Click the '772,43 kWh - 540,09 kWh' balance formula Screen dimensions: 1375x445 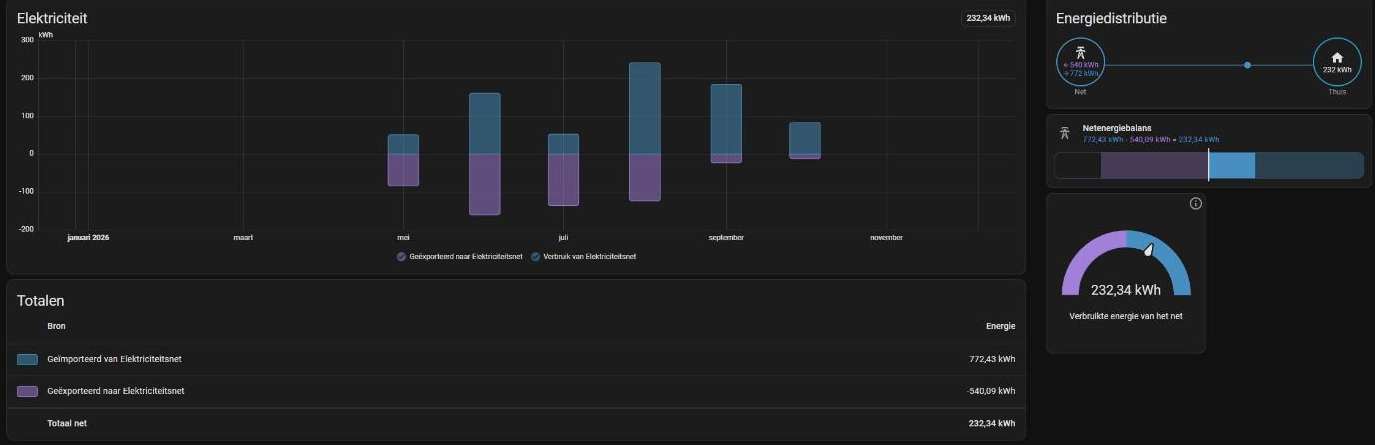pyautogui.click(x=1151, y=139)
